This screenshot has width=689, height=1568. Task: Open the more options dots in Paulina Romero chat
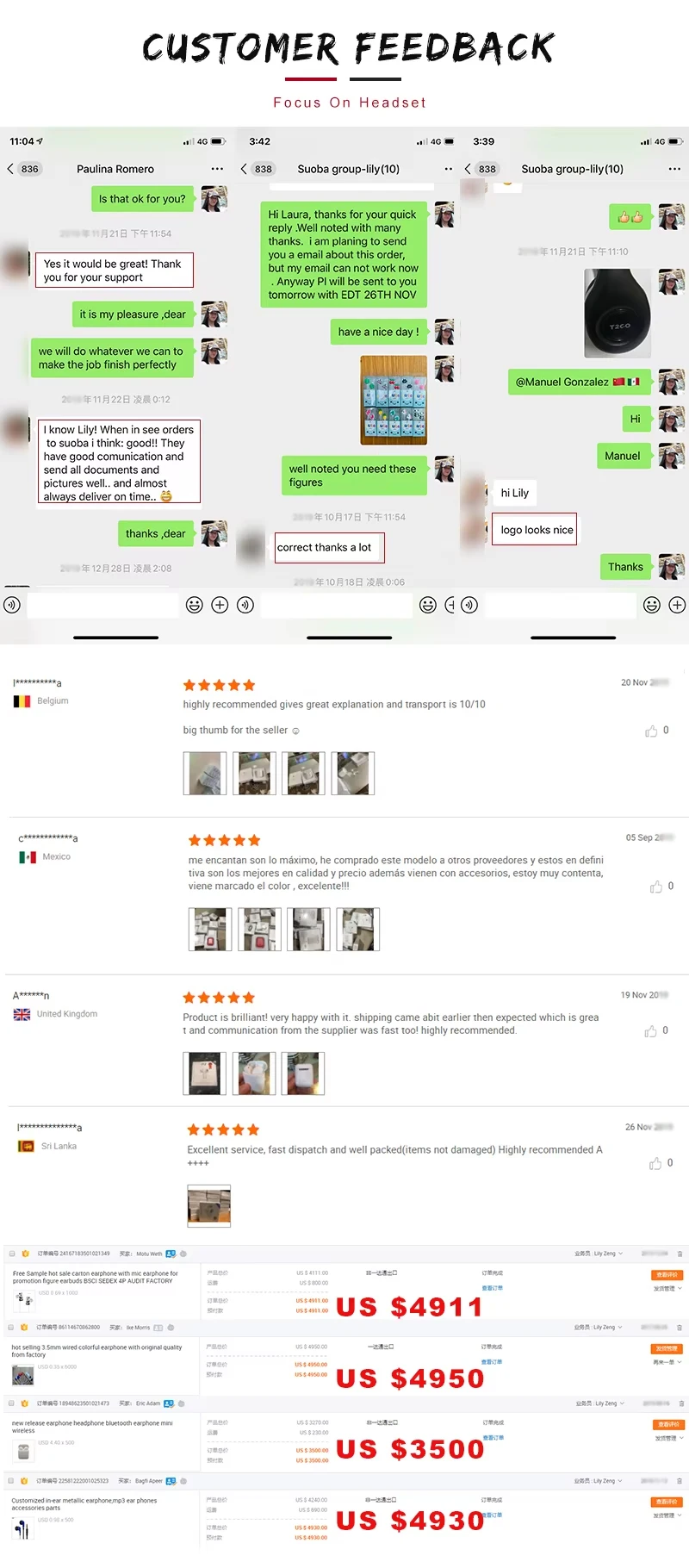point(217,169)
